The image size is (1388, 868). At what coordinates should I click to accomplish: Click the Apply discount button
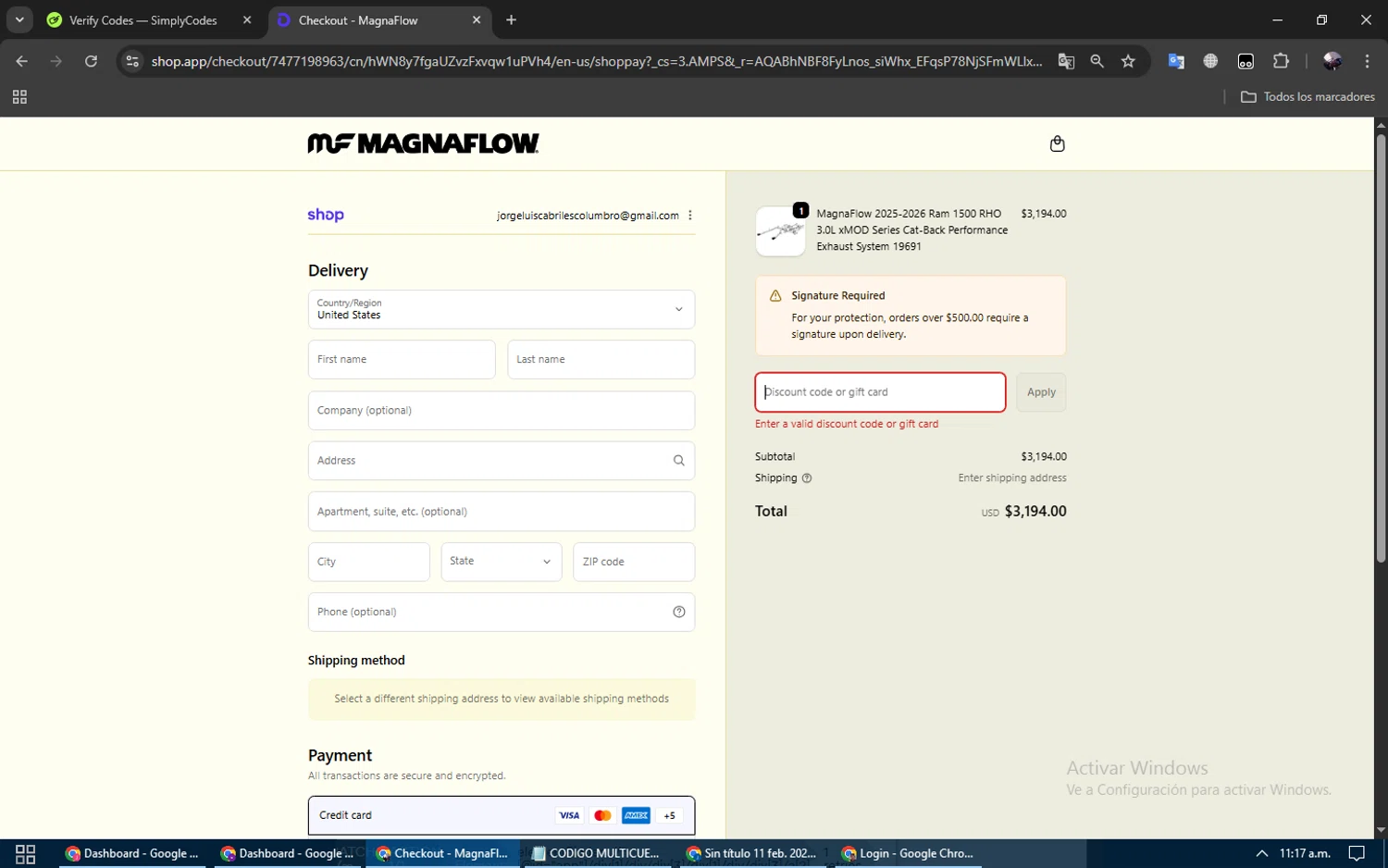pos(1041,392)
